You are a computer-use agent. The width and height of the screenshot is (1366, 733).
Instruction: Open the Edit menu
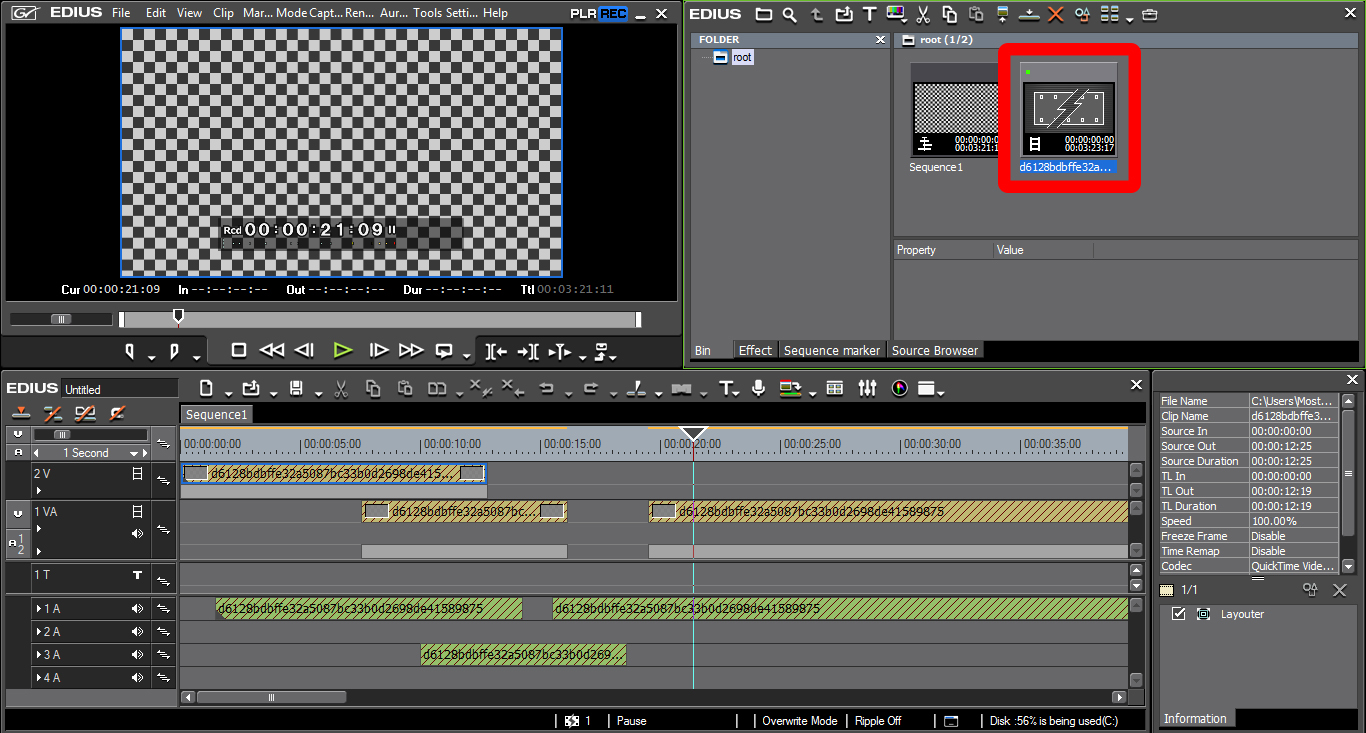pos(156,13)
